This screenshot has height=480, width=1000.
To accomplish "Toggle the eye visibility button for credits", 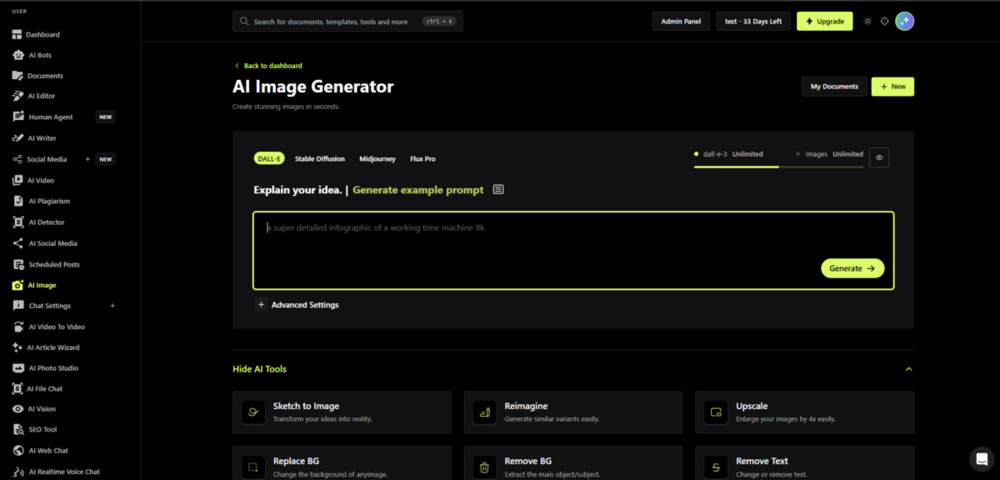I will (879, 157).
